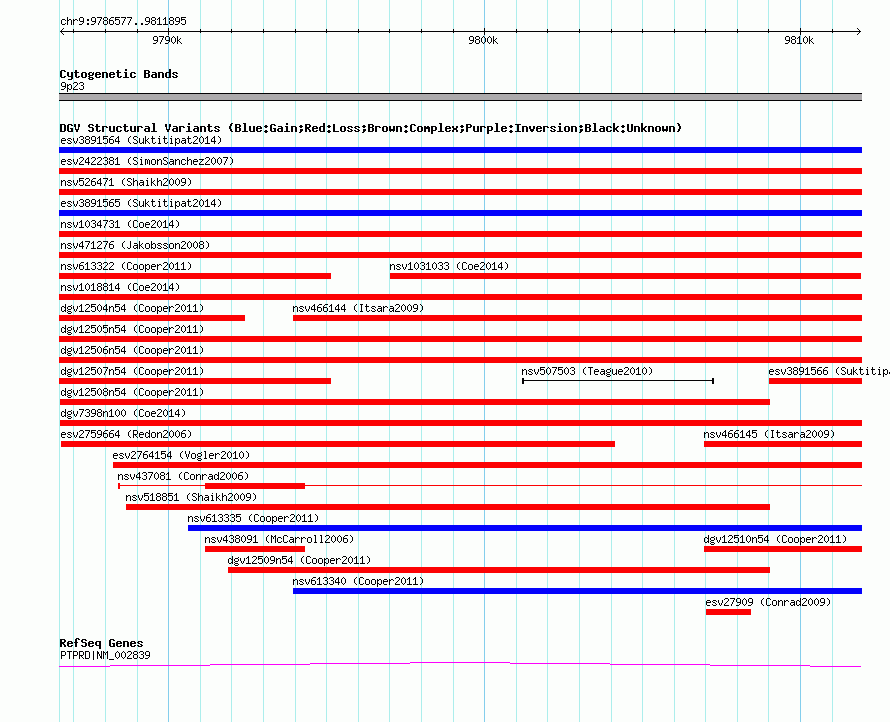
Task: Open the nsv1018814 (Coe2014) label
Action: point(120,287)
